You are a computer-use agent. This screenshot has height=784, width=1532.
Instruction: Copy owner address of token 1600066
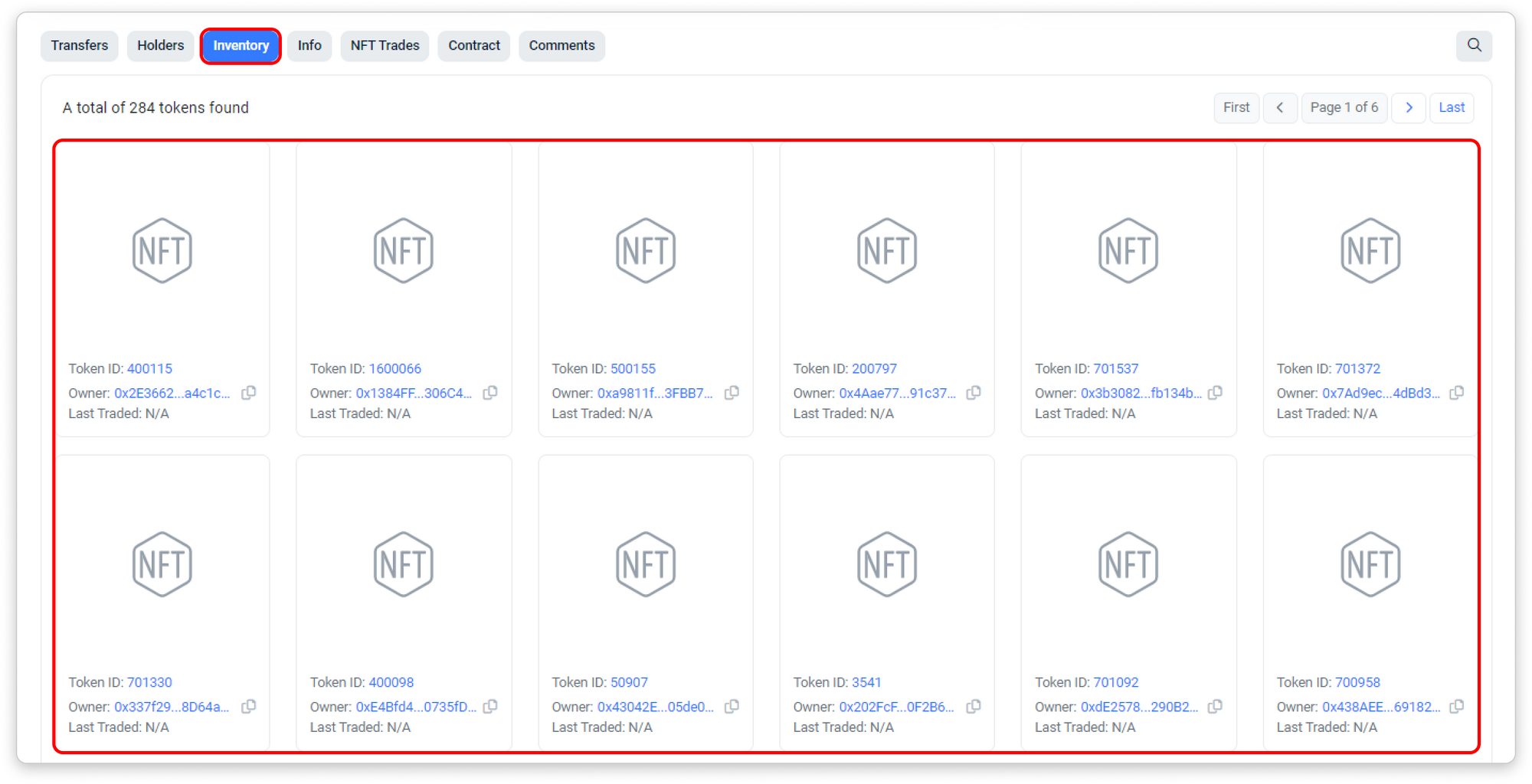(490, 393)
